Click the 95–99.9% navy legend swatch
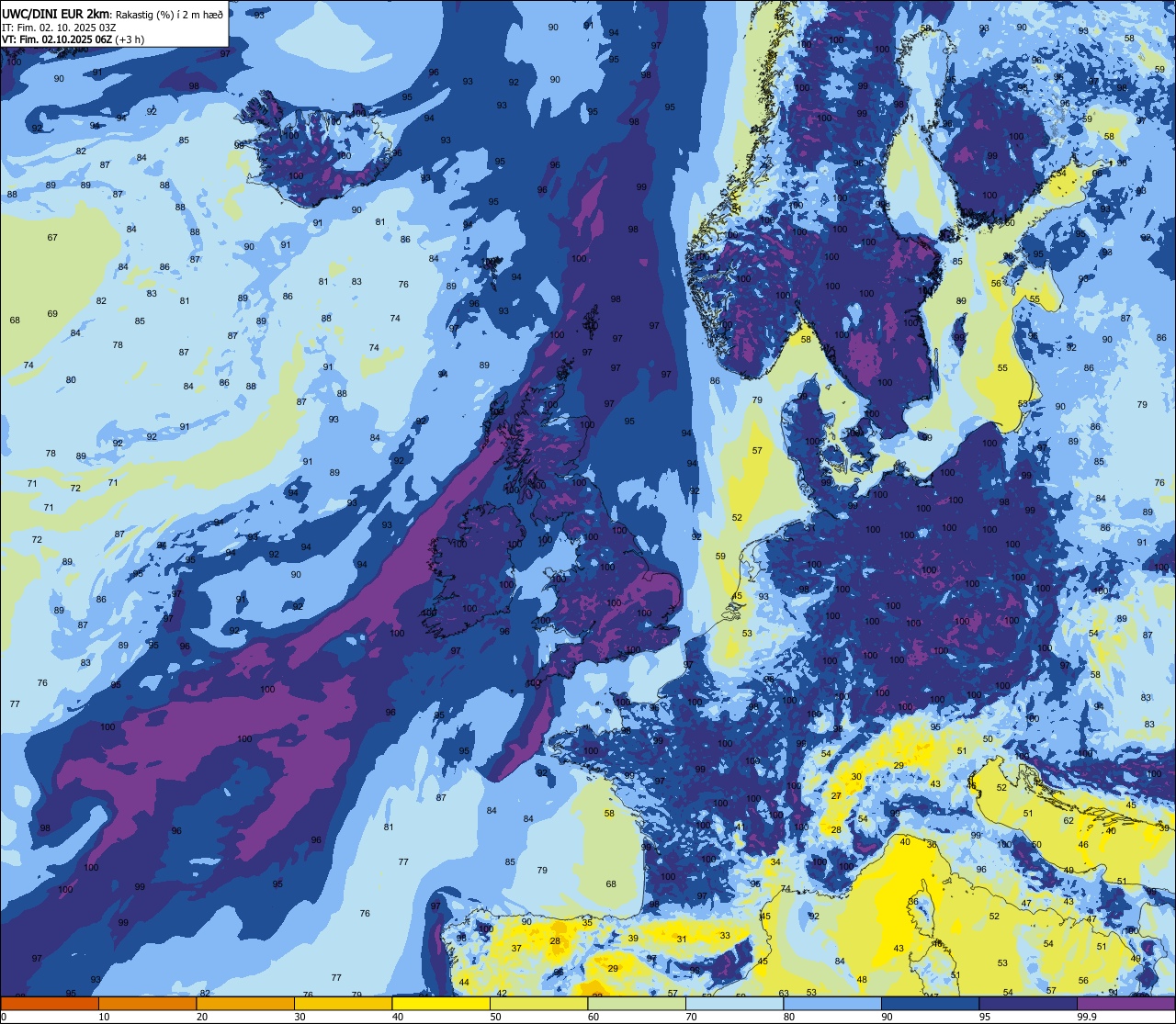This screenshot has width=1176, height=1024. click(1028, 1003)
